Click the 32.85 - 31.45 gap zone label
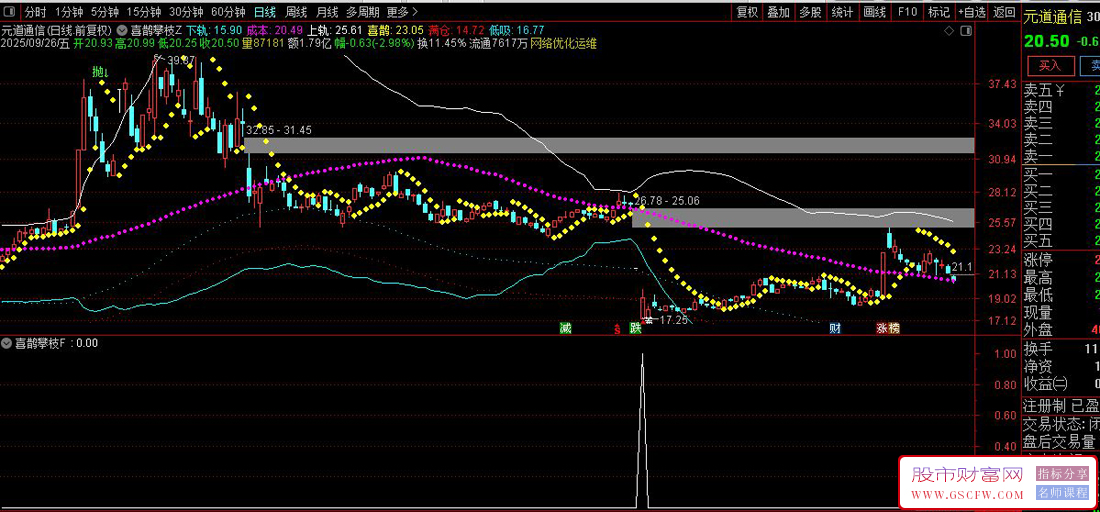 click(x=279, y=130)
